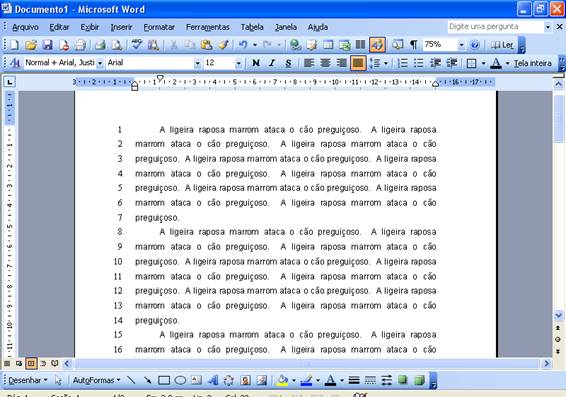Open the AutoFormas menu button
The image size is (566, 397).
pyautogui.click(x=96, y=380)
